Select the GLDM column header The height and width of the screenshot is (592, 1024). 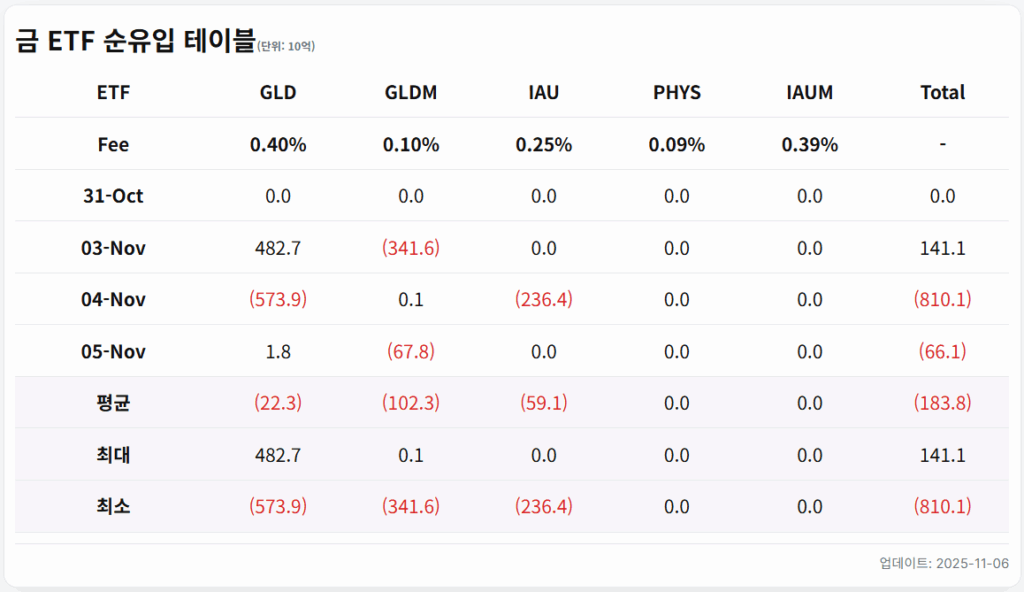pos(411,93)
